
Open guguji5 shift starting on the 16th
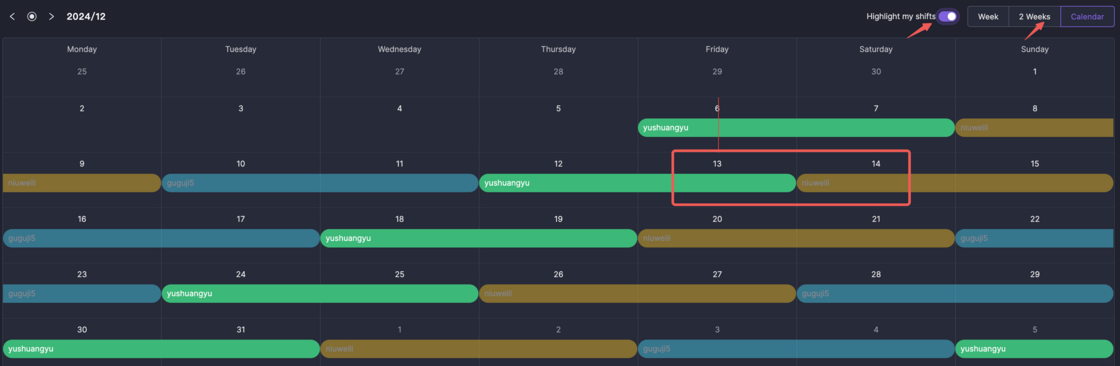[161, 238]
